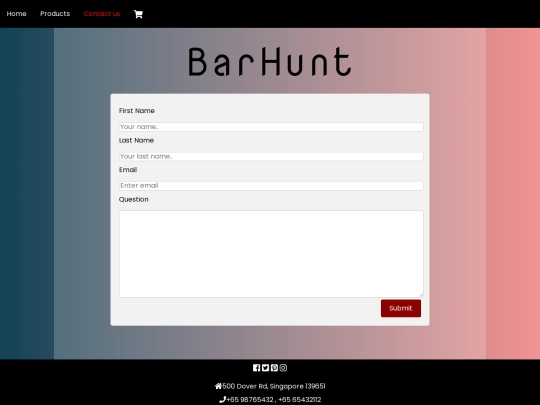Visit the Facebook page icon
The width and height of the screenshot is (540, 405).
click(256, 368)
